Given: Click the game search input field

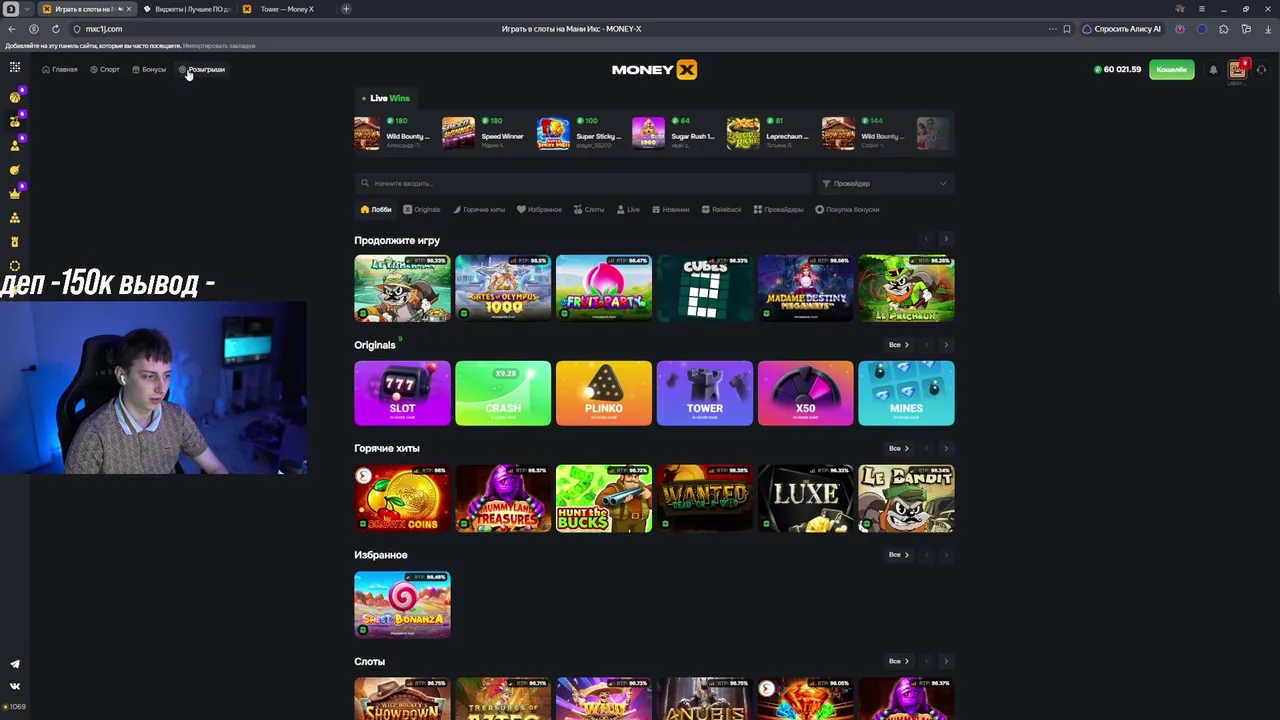Looking at the screenshot, I should pos(584,184).
